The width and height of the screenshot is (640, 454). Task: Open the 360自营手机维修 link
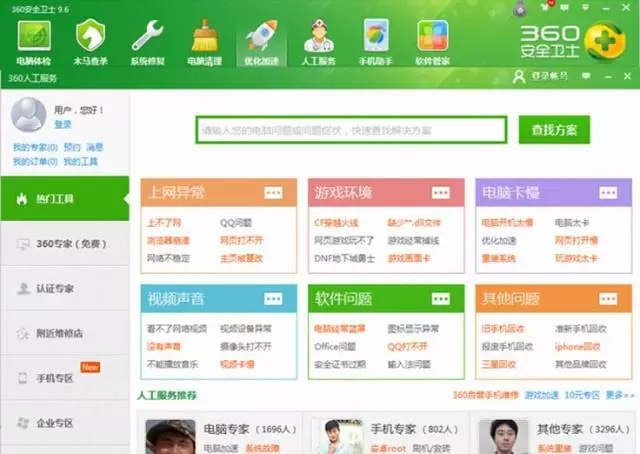point(485,395)
